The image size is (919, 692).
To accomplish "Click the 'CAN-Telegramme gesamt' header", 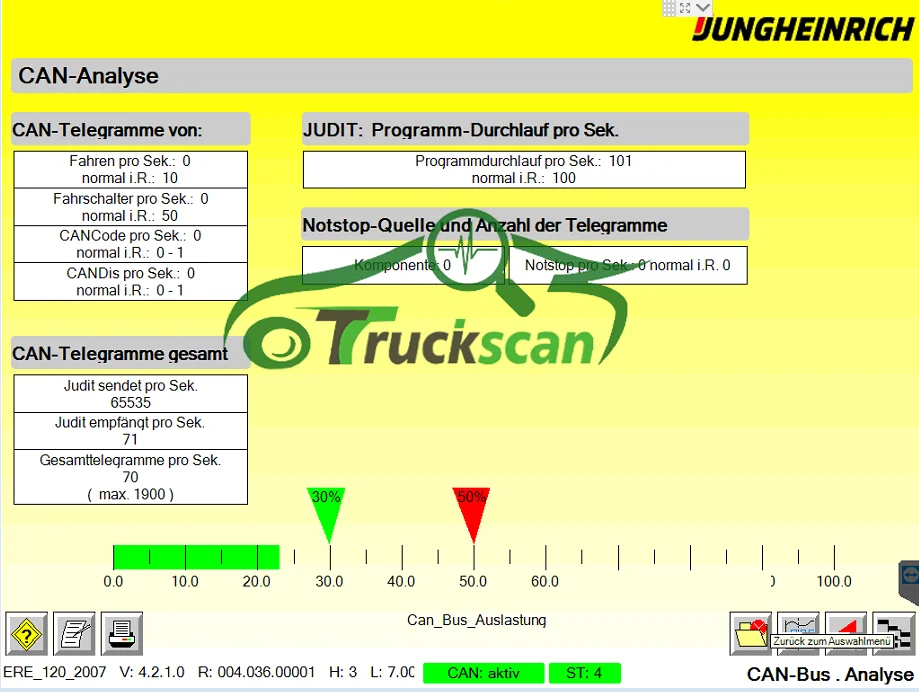I will click(131, 353).
